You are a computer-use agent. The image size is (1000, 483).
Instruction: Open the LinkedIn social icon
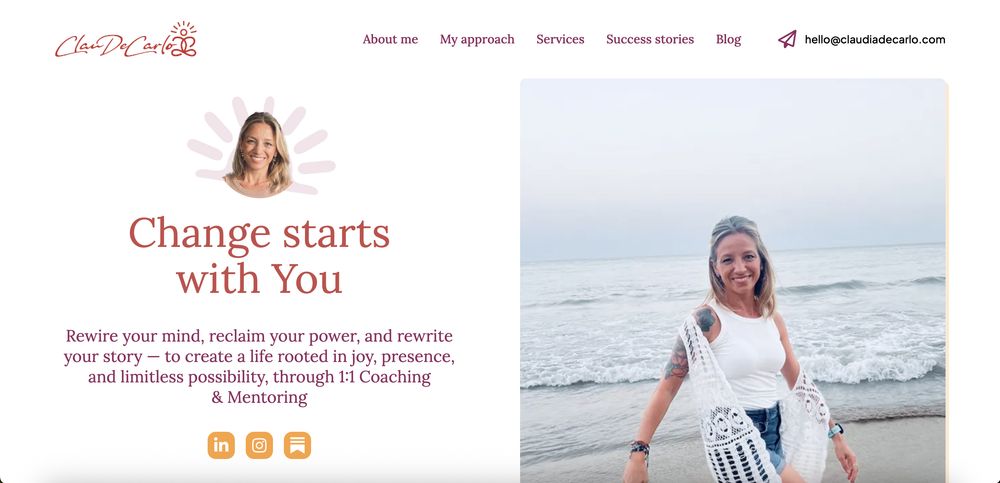click(221, 445)
